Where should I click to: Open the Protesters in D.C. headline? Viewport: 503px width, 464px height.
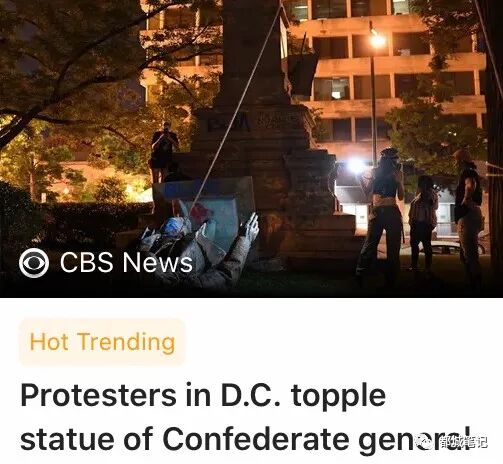pyautogui.click(x=246, y=418)
